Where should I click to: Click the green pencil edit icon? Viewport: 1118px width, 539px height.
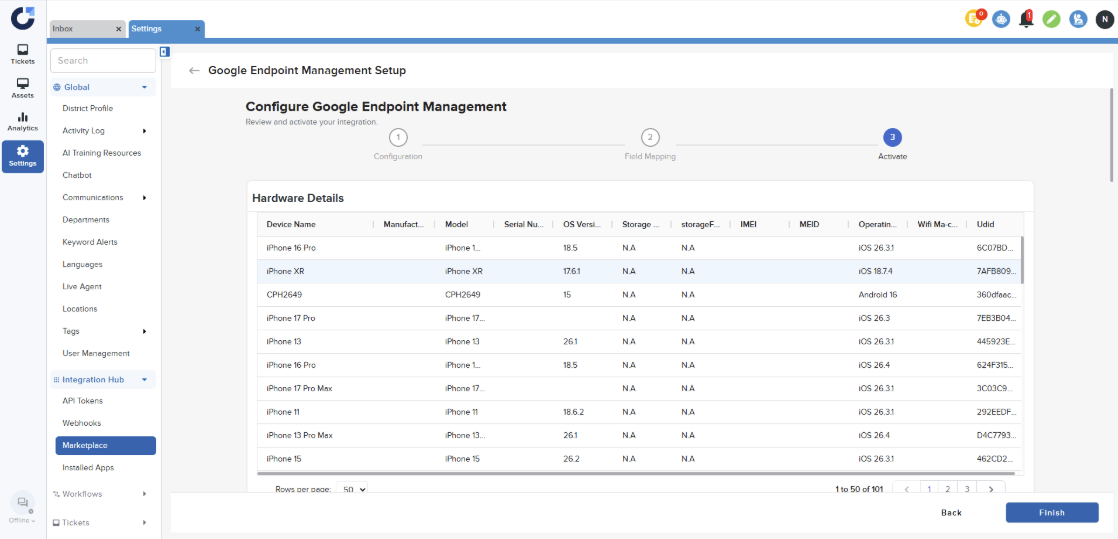[1051, 19]
